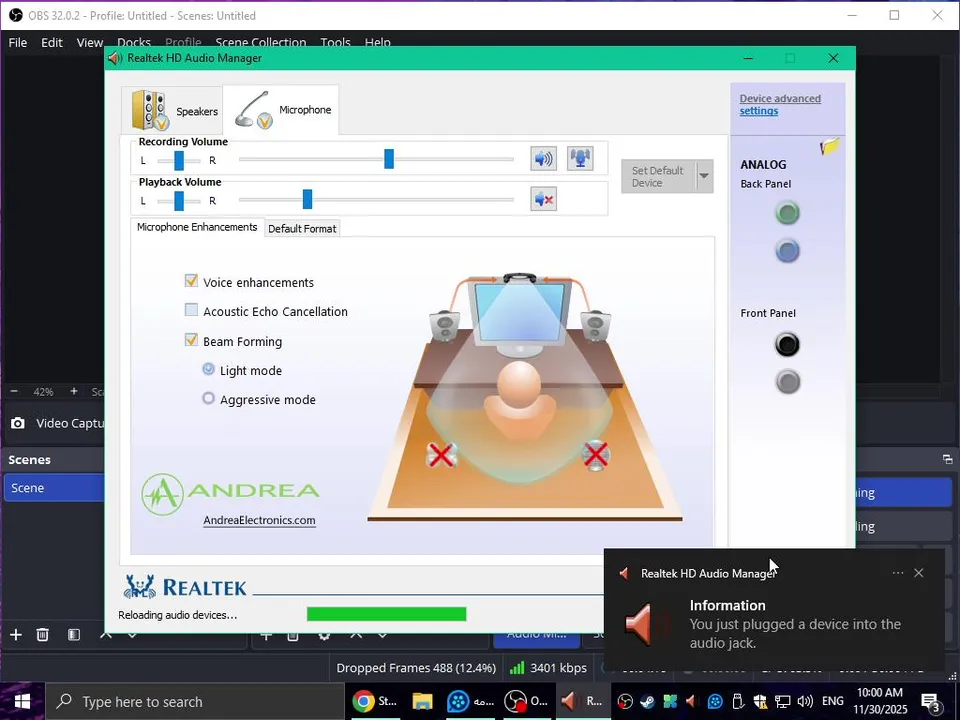960x720 pixels.
Task: Zoom in the OBS preview with the plus icon
Action: pyautogui.click(x=73, y=391)
